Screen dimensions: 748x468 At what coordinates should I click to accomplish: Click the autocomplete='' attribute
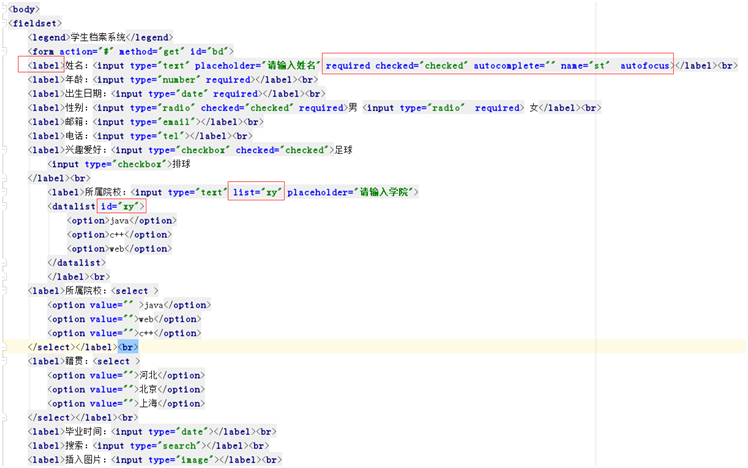514,65
